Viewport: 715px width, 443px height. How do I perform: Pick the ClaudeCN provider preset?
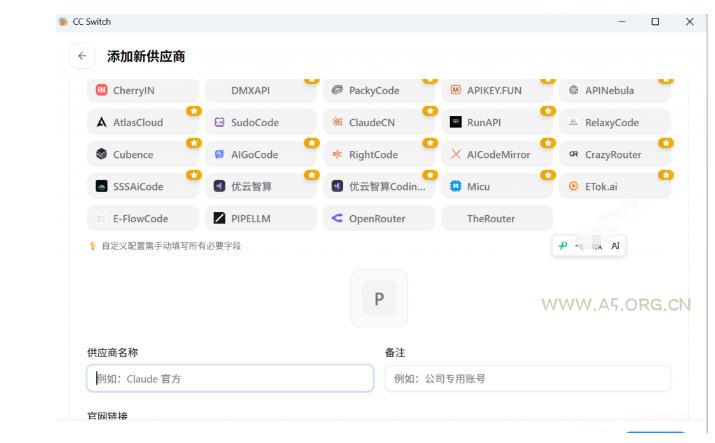(379, 122)
